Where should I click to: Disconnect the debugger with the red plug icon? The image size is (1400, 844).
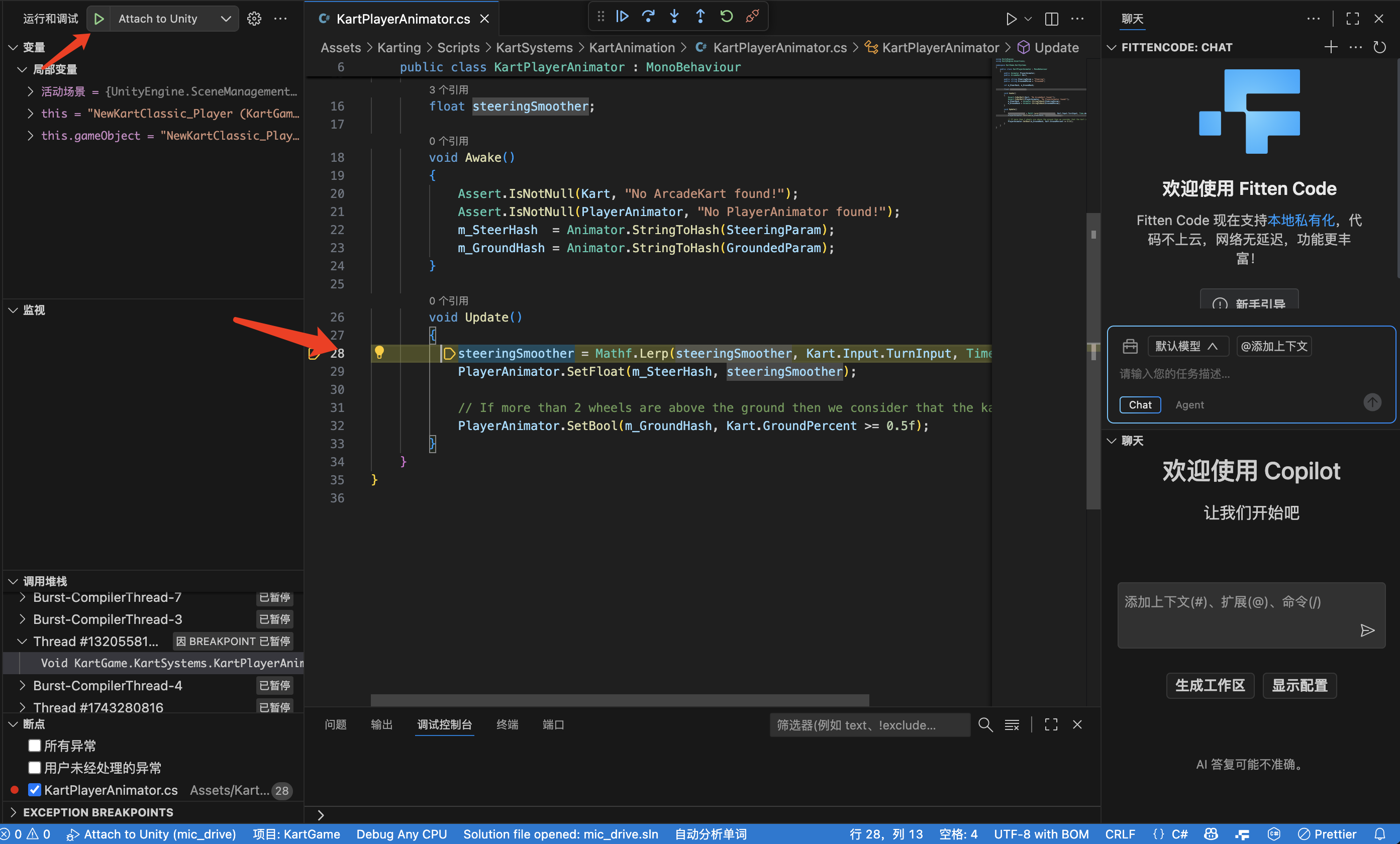[752, 17]
